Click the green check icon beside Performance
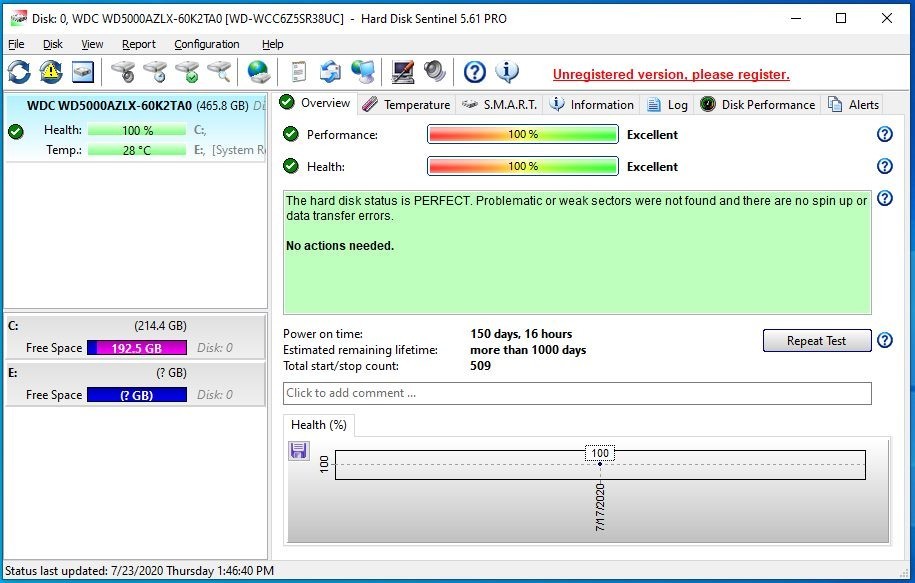This screenshot has height=583, width=915. pos(291,134)
